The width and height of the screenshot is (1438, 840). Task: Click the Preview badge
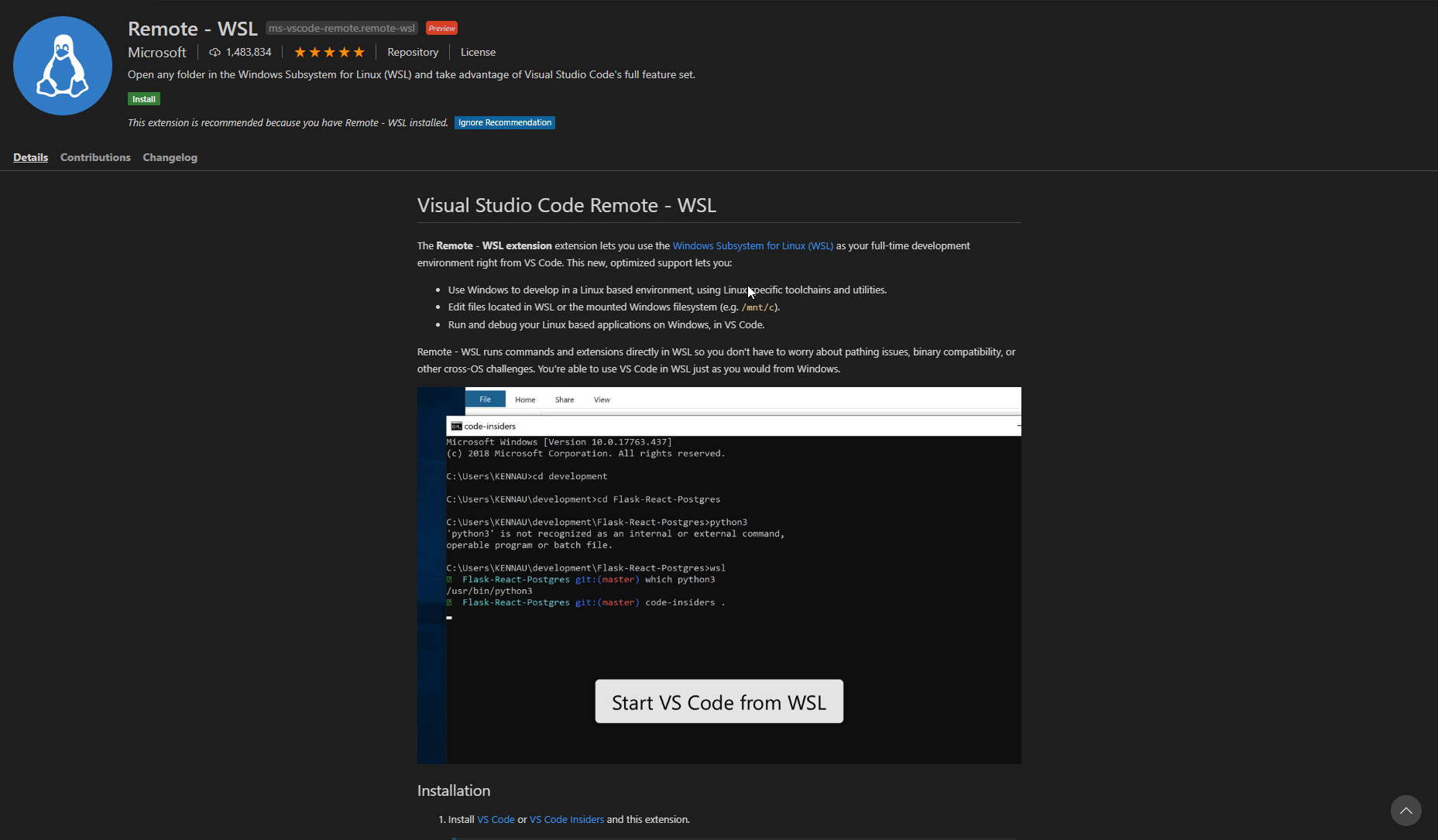click(441, 28)
